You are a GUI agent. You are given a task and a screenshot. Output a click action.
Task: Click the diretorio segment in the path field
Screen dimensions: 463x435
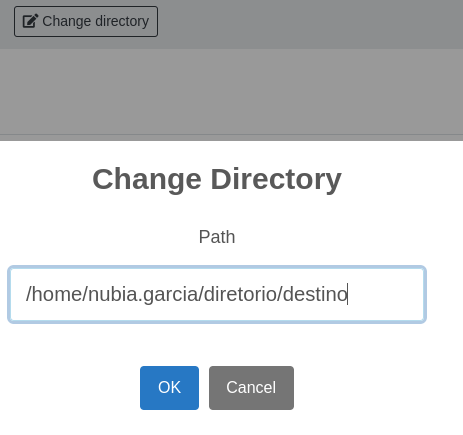pos(240,294)
